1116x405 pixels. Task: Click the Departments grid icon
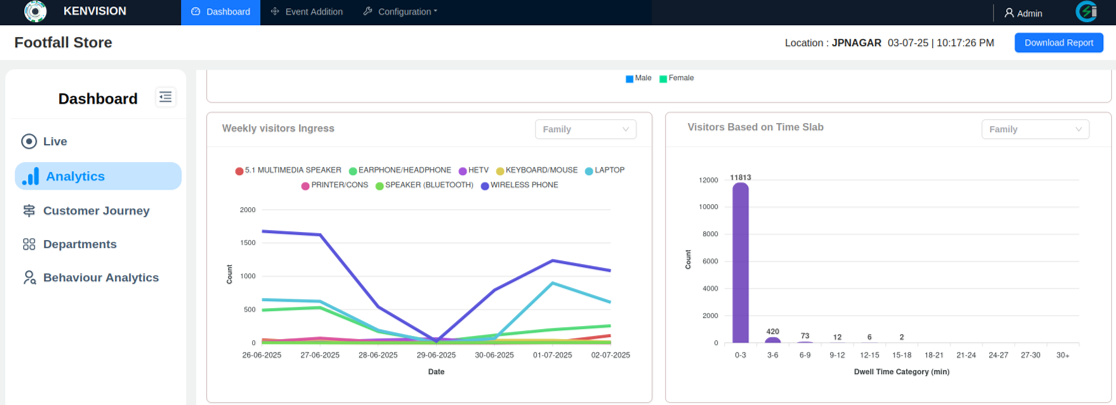coord(29,245)
